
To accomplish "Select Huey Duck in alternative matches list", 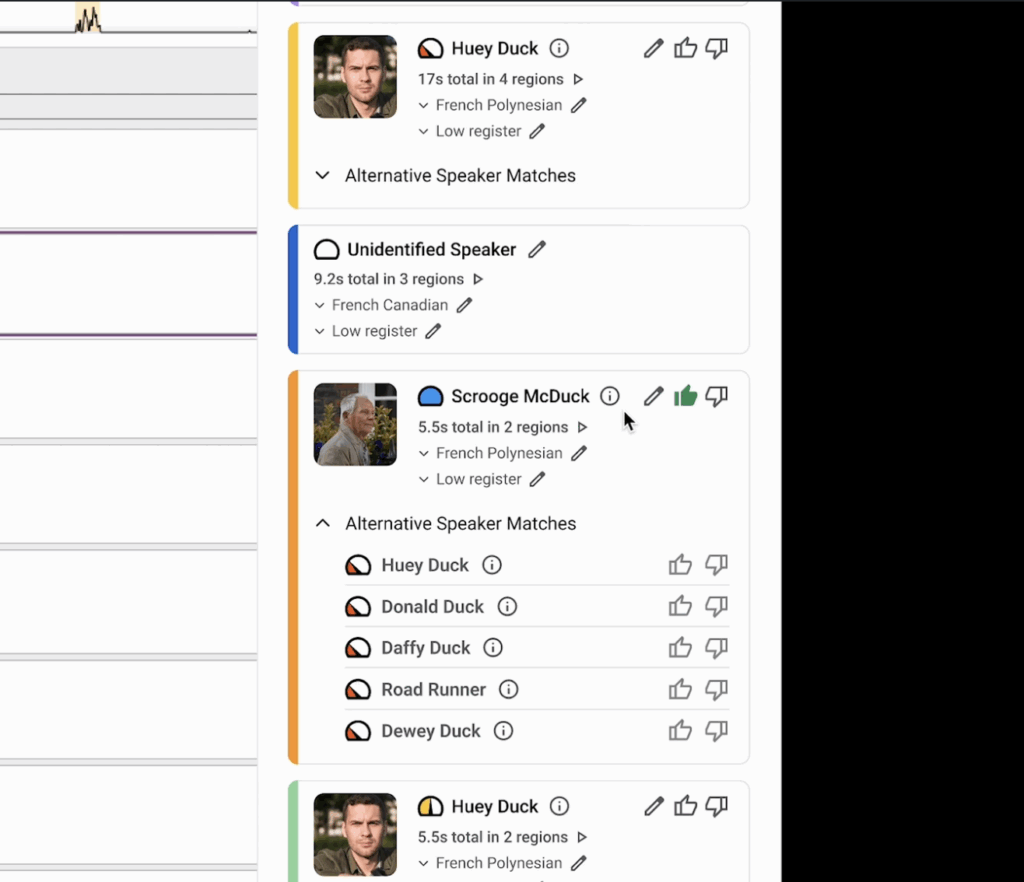I will [x=424, y=566].
